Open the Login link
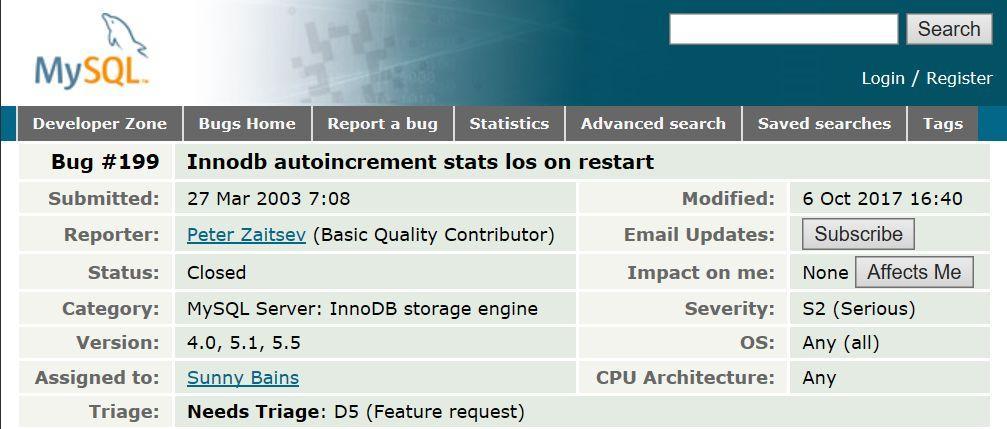The image size is (1007, 429). pyautogui.click(x=882, y=78)
